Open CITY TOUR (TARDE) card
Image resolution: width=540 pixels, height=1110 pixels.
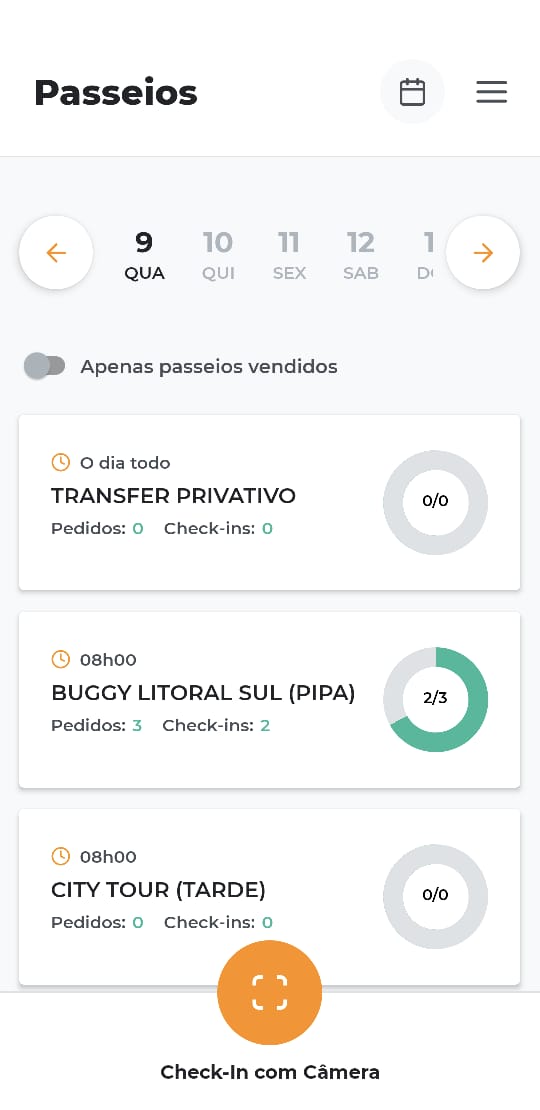[x=270, y=896]
